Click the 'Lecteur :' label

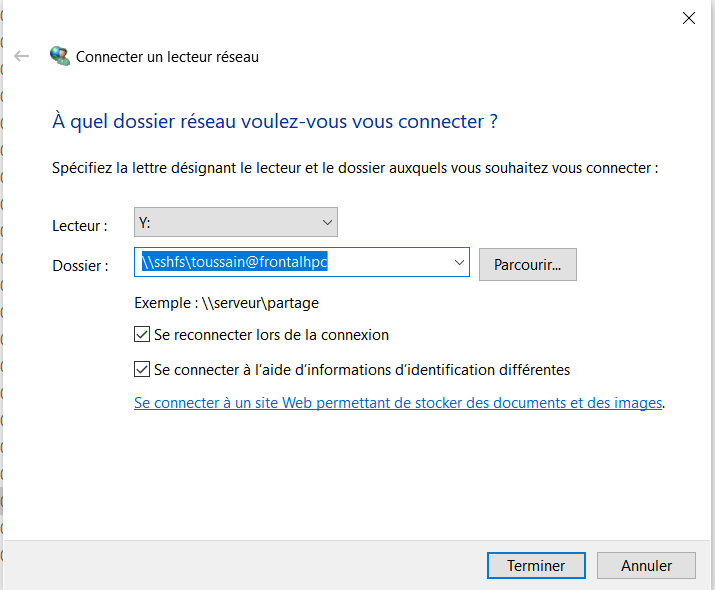(x=80, y=227)
